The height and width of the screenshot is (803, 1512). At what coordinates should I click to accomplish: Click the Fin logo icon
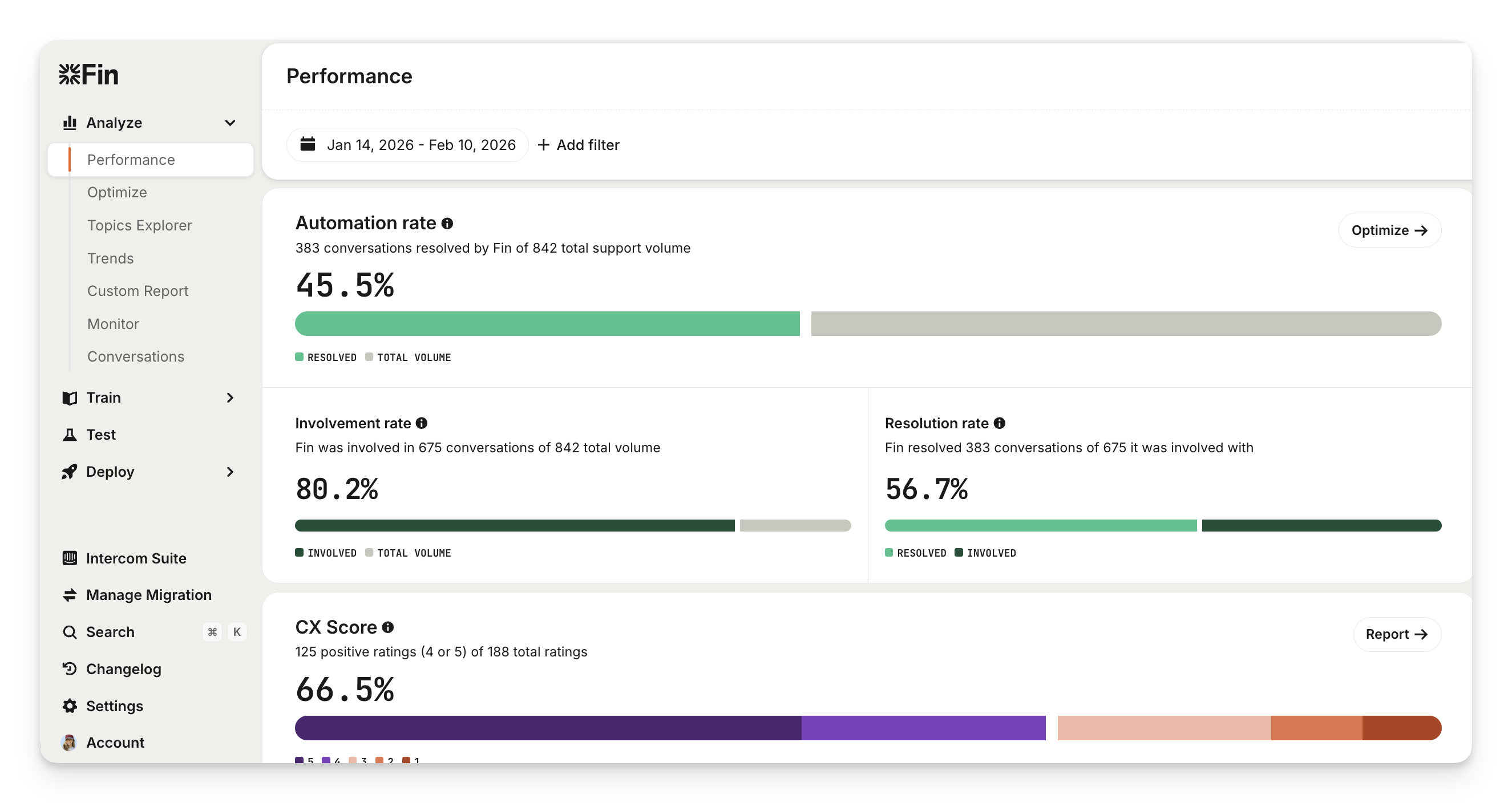coord(70,75)
